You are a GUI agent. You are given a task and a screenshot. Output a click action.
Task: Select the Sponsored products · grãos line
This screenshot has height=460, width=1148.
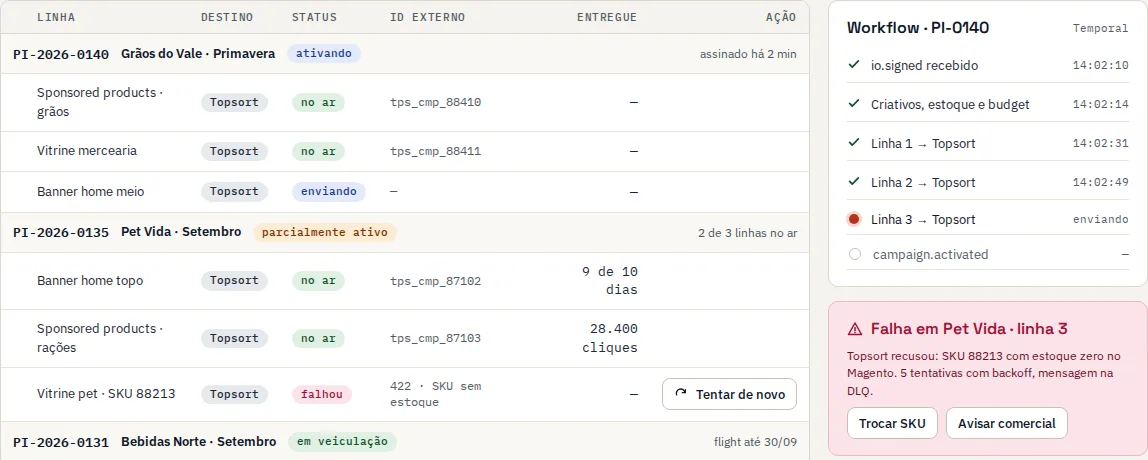(405, 103)
